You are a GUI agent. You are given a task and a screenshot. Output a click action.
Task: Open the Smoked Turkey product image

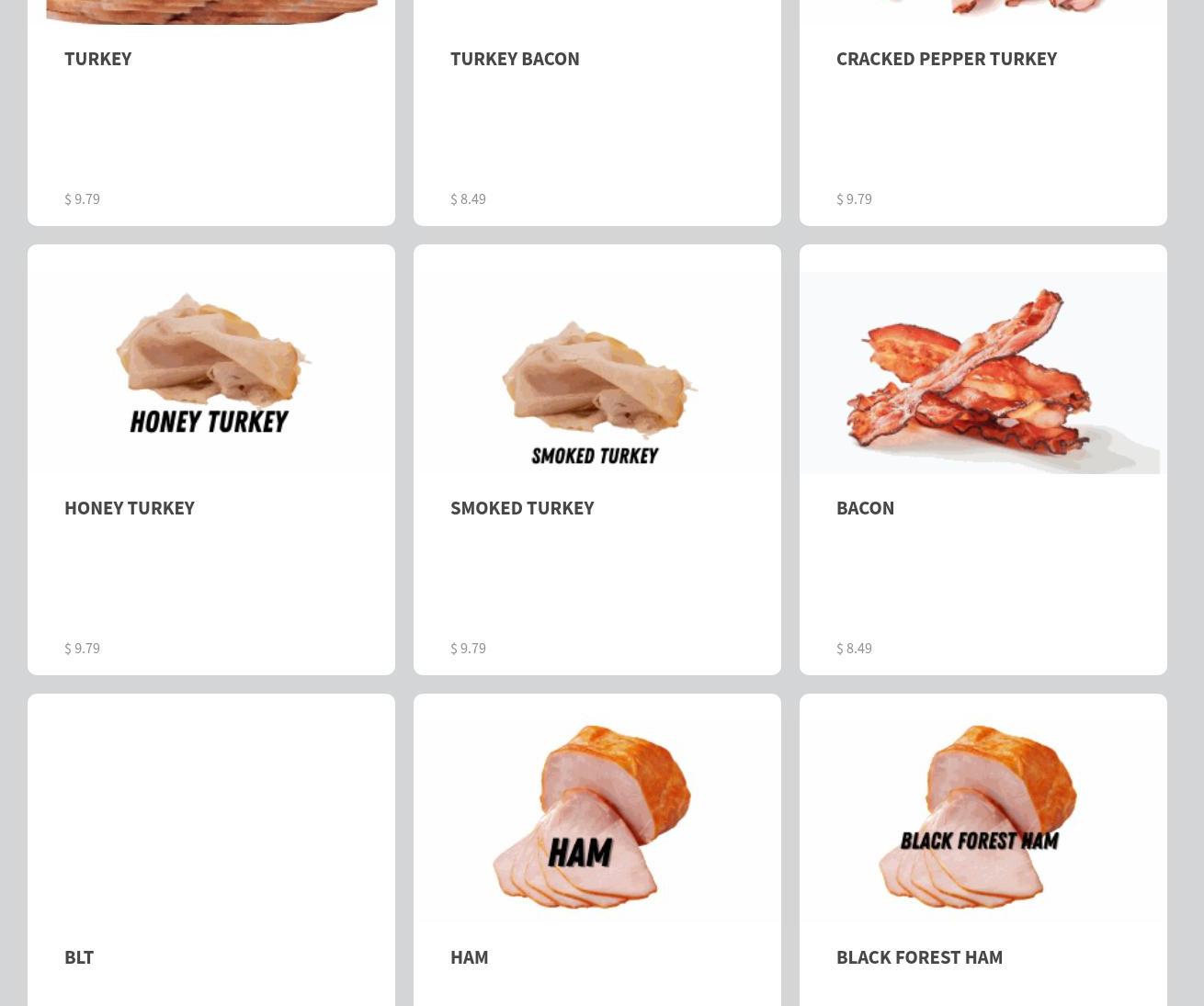[597, 372]
